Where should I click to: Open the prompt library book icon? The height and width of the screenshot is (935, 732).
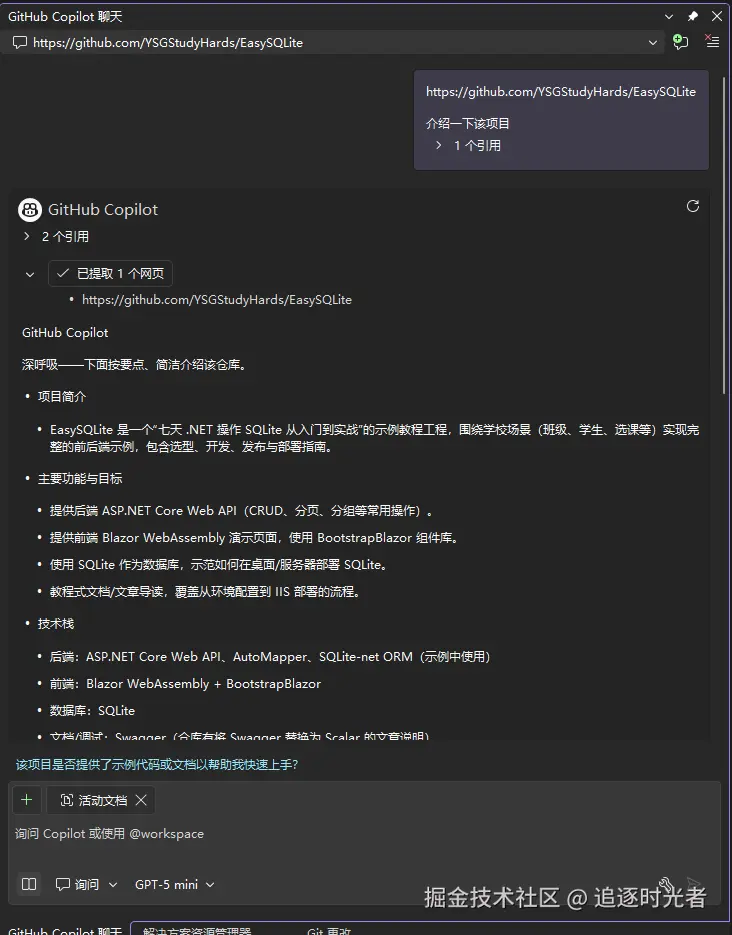[x=29, y=884]
